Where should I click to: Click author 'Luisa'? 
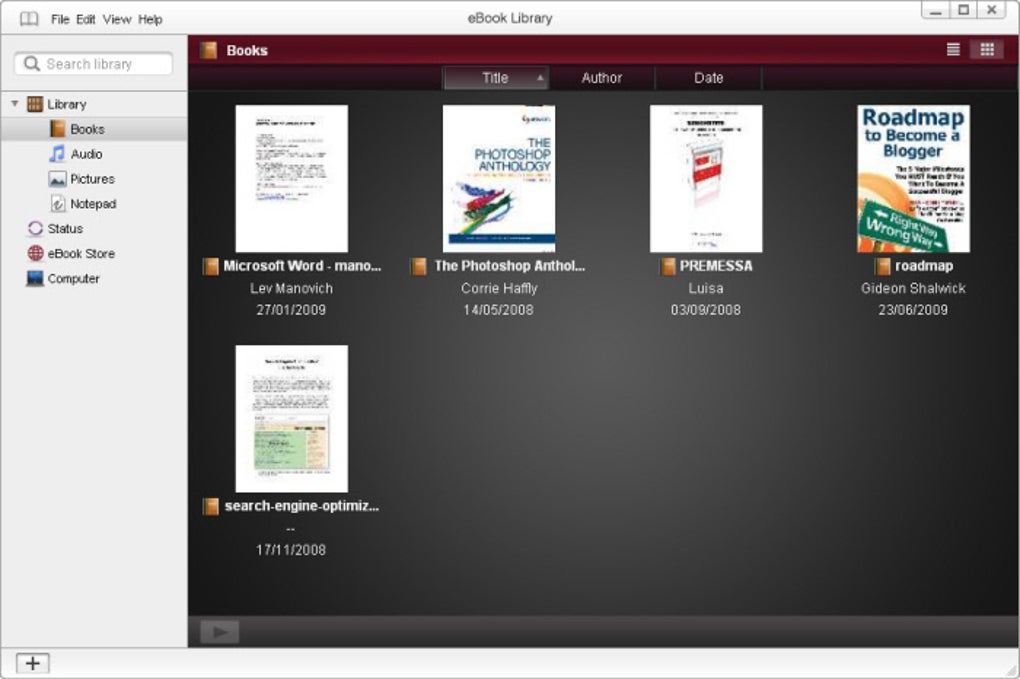coord(706,288)
